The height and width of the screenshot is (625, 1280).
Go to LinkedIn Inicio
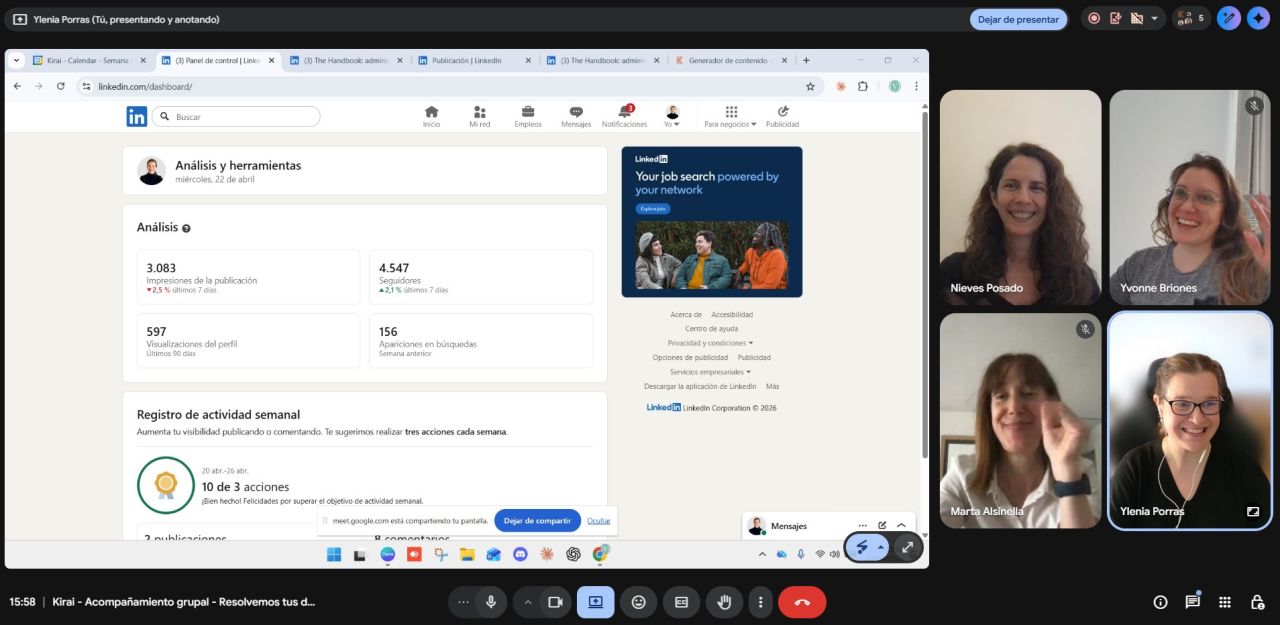click(431, 117)
